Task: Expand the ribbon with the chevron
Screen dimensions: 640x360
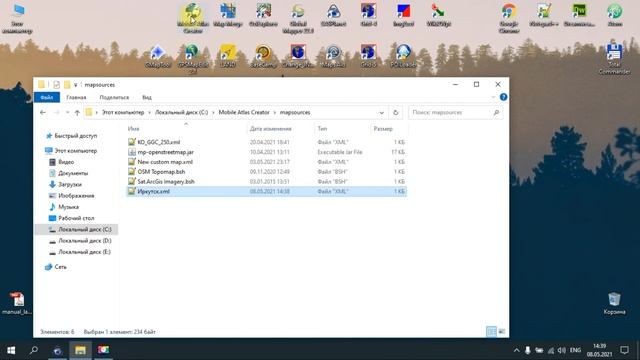Action: pos(493,97)
